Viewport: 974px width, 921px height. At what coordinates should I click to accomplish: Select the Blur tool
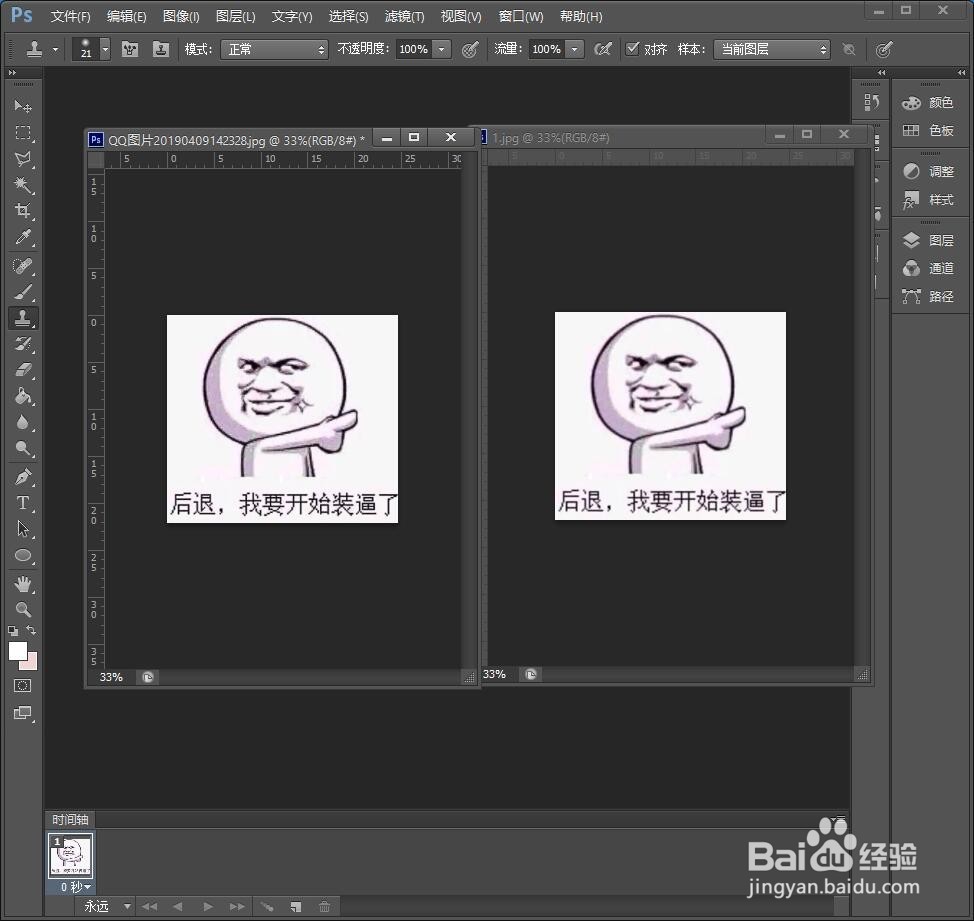pos(23,422)
